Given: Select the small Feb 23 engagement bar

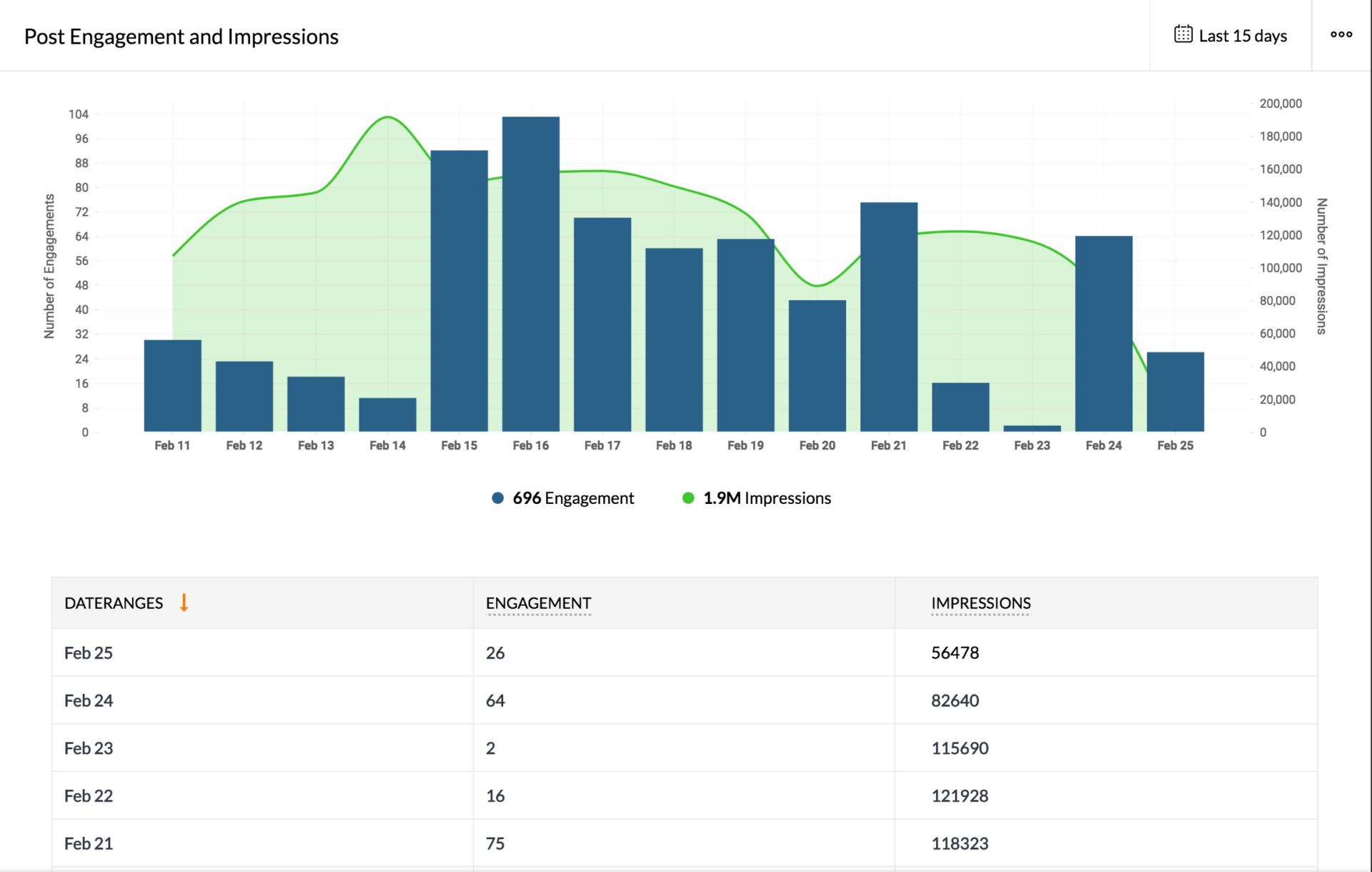Looking at the screenshot, I should [x=1032, y=428].
